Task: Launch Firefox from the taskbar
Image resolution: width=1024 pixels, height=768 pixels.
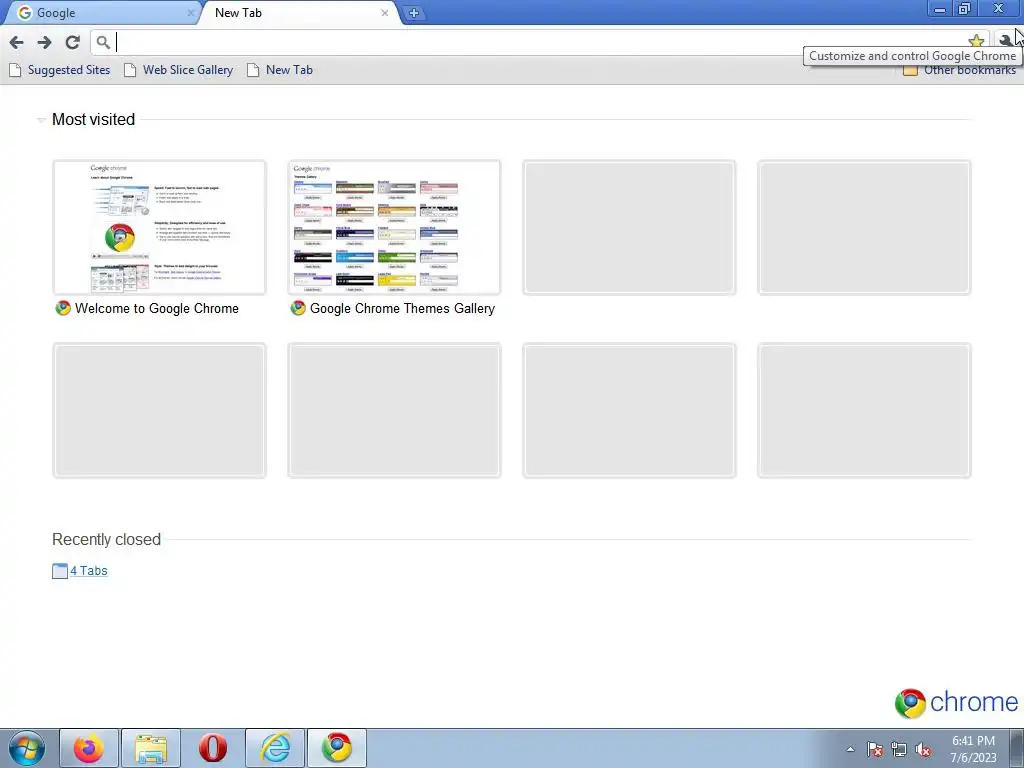Action: [89, 748]
